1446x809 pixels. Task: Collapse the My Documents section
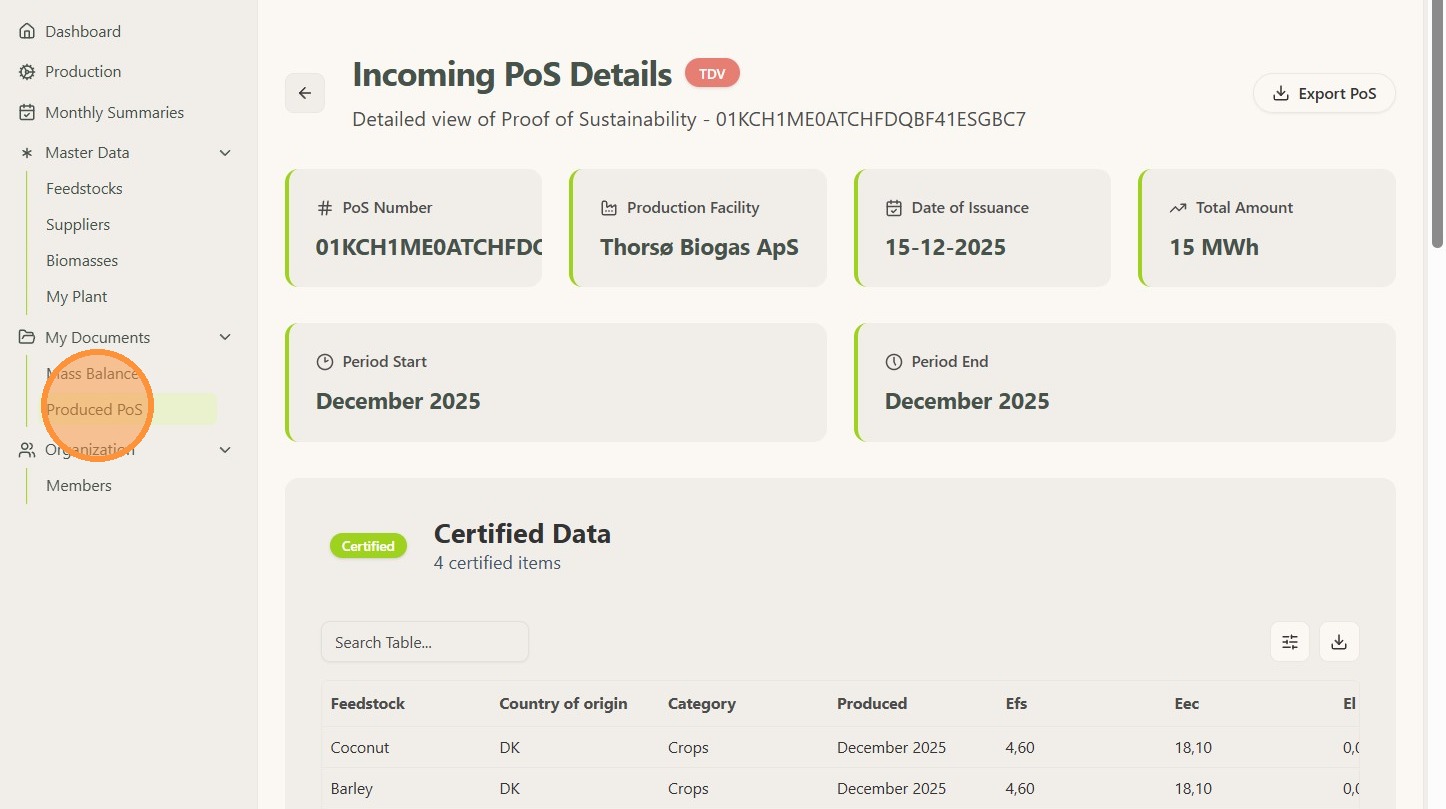[225, 338]
